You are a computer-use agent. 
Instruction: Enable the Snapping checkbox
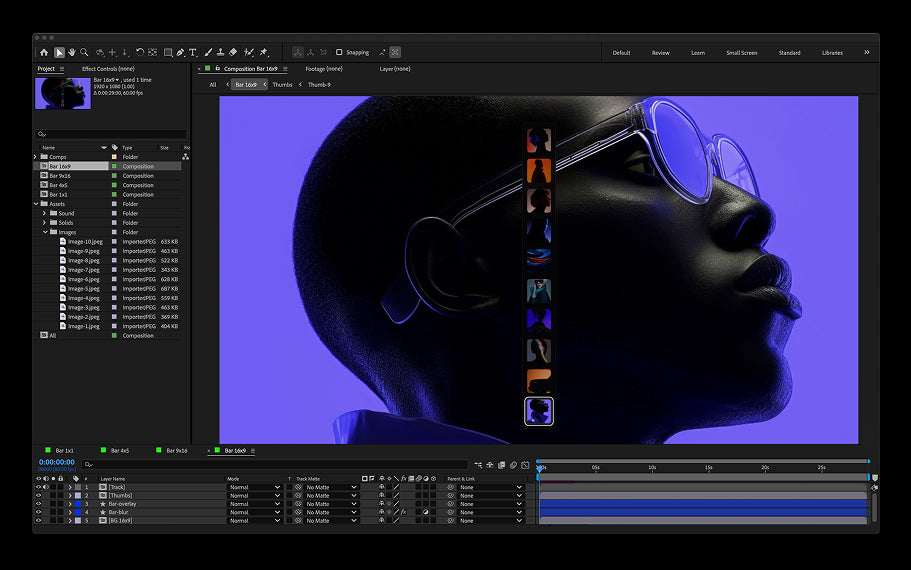[x=339, y=52]
